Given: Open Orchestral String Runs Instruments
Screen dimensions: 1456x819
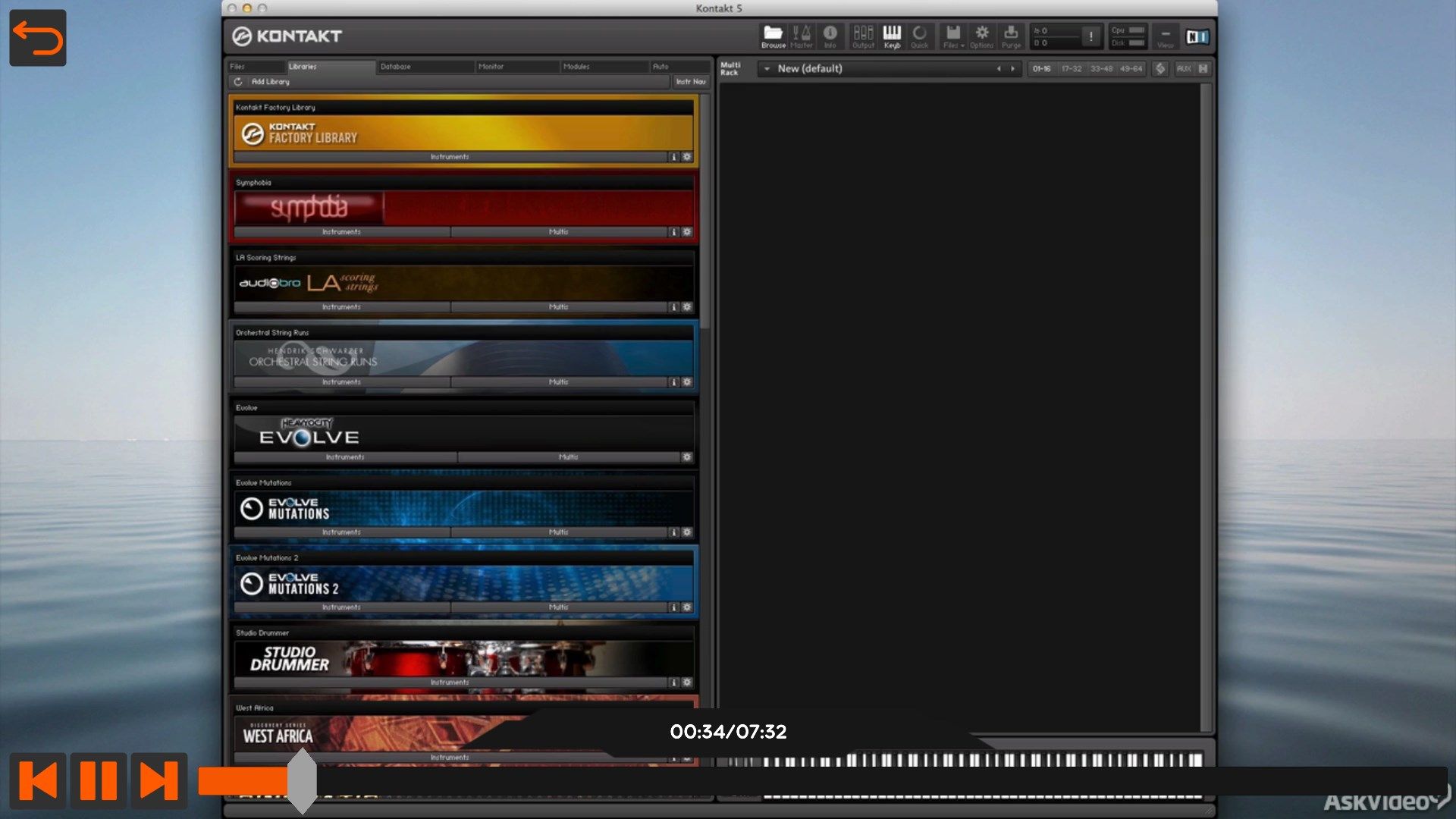Looking at the screenshot, I should click(341, 382).
